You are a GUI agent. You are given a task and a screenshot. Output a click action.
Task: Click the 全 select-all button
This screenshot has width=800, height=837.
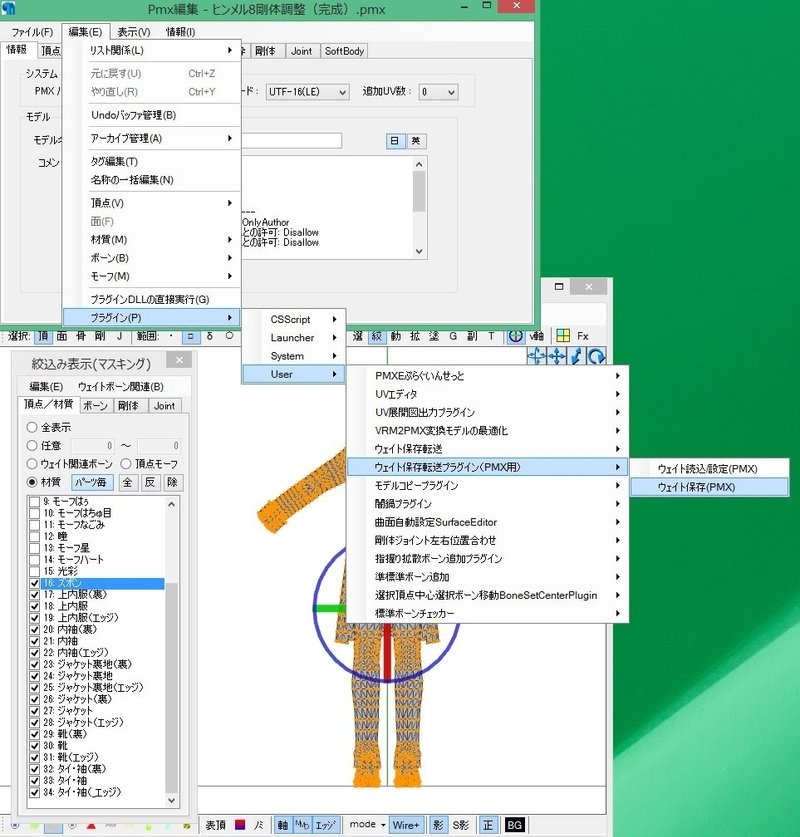[128, 483]
